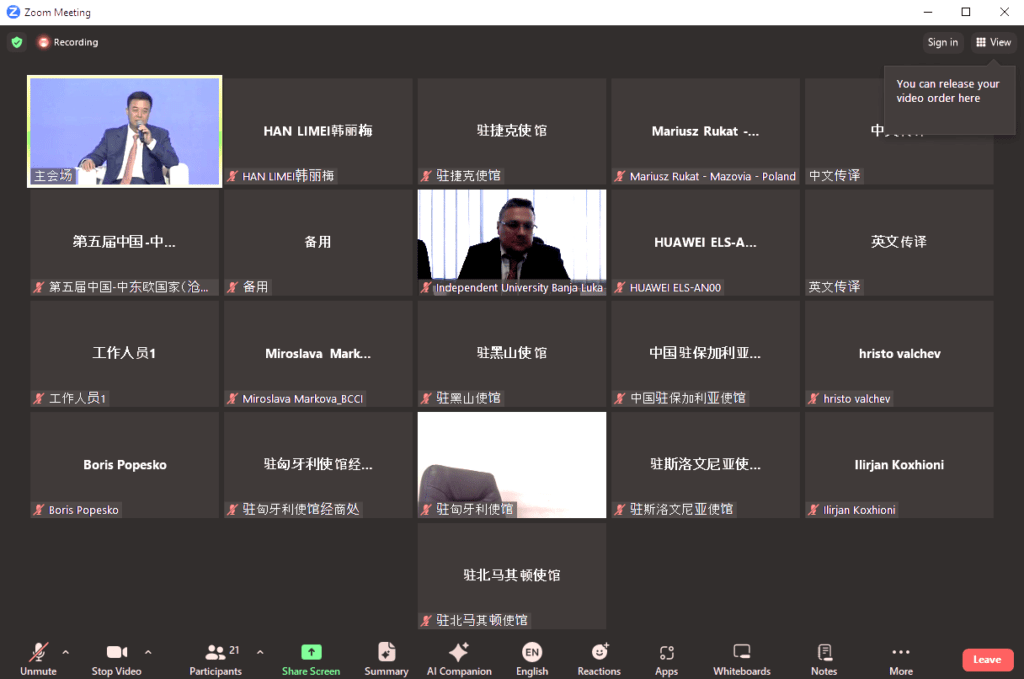Screen dimensions: 1024x679
Task: Click the Sign in button
Action: 942,42
